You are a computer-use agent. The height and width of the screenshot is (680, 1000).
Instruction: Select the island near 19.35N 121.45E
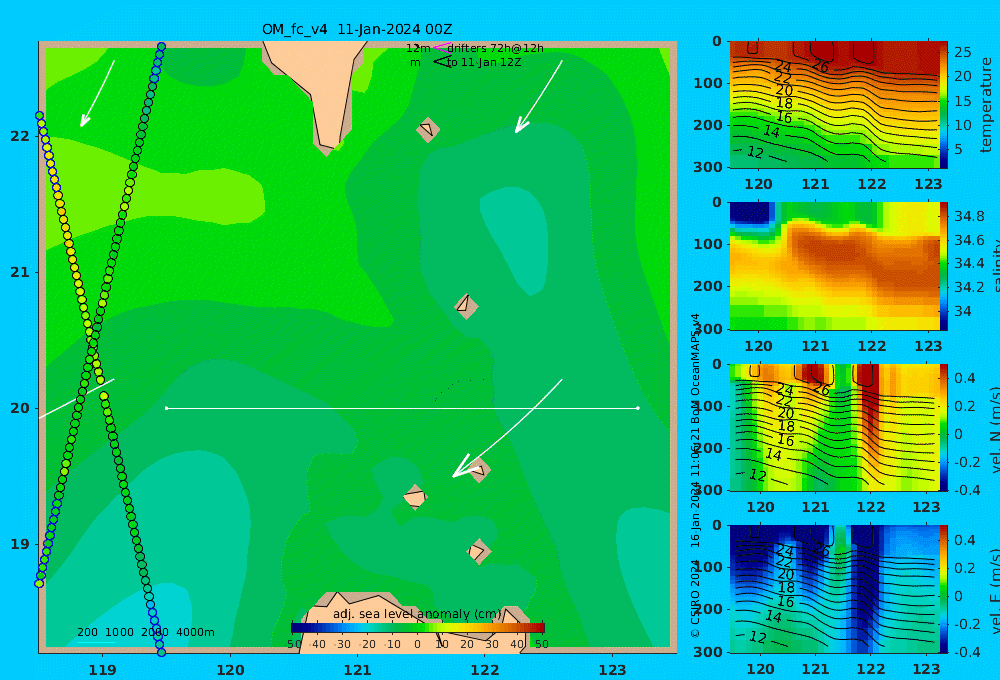click(x=415, y=497)
